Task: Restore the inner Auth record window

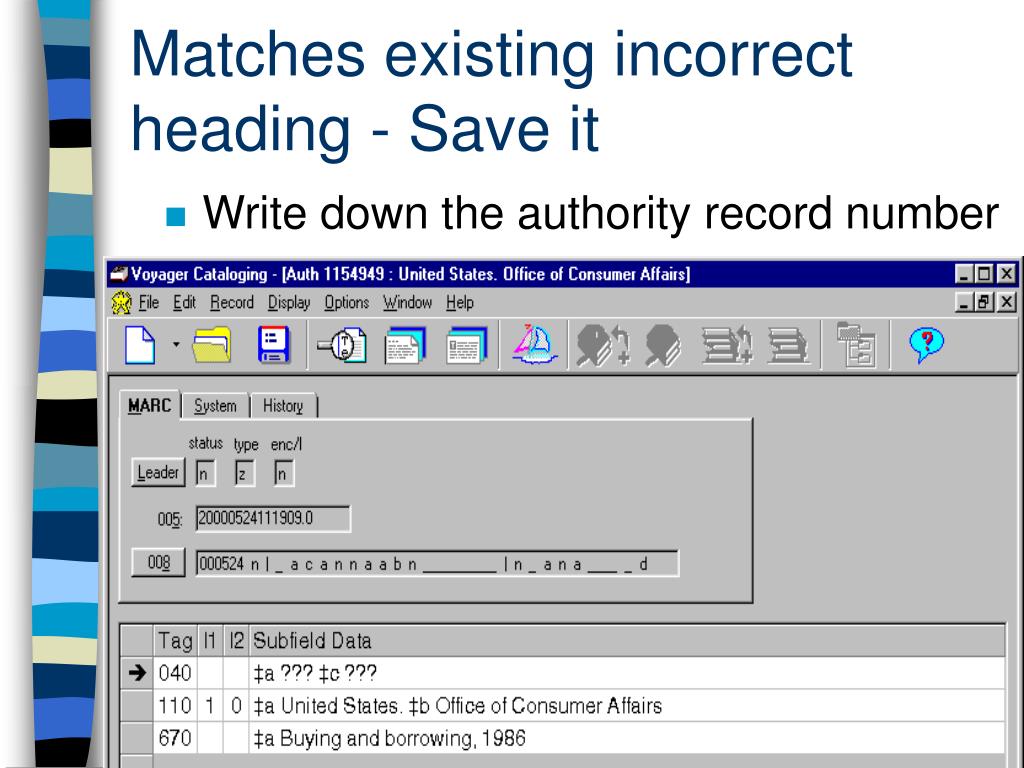Action: click(x=986, y=302)
